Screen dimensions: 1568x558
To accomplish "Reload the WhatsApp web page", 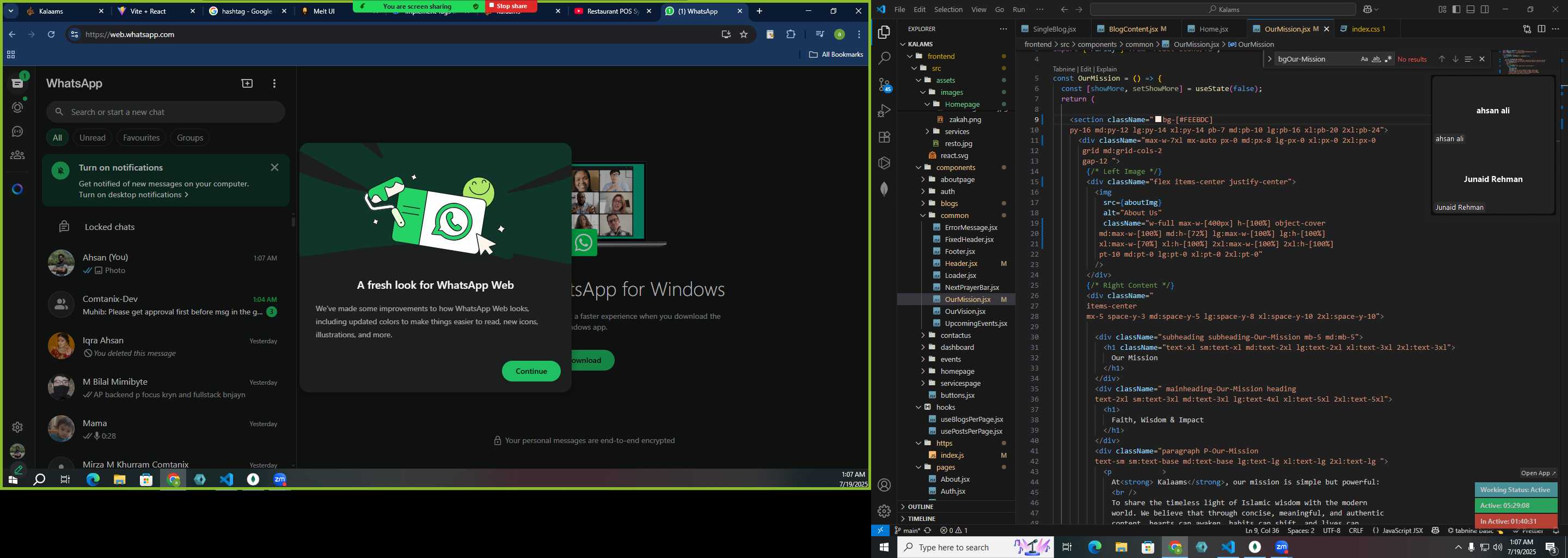I will point(51,35).
